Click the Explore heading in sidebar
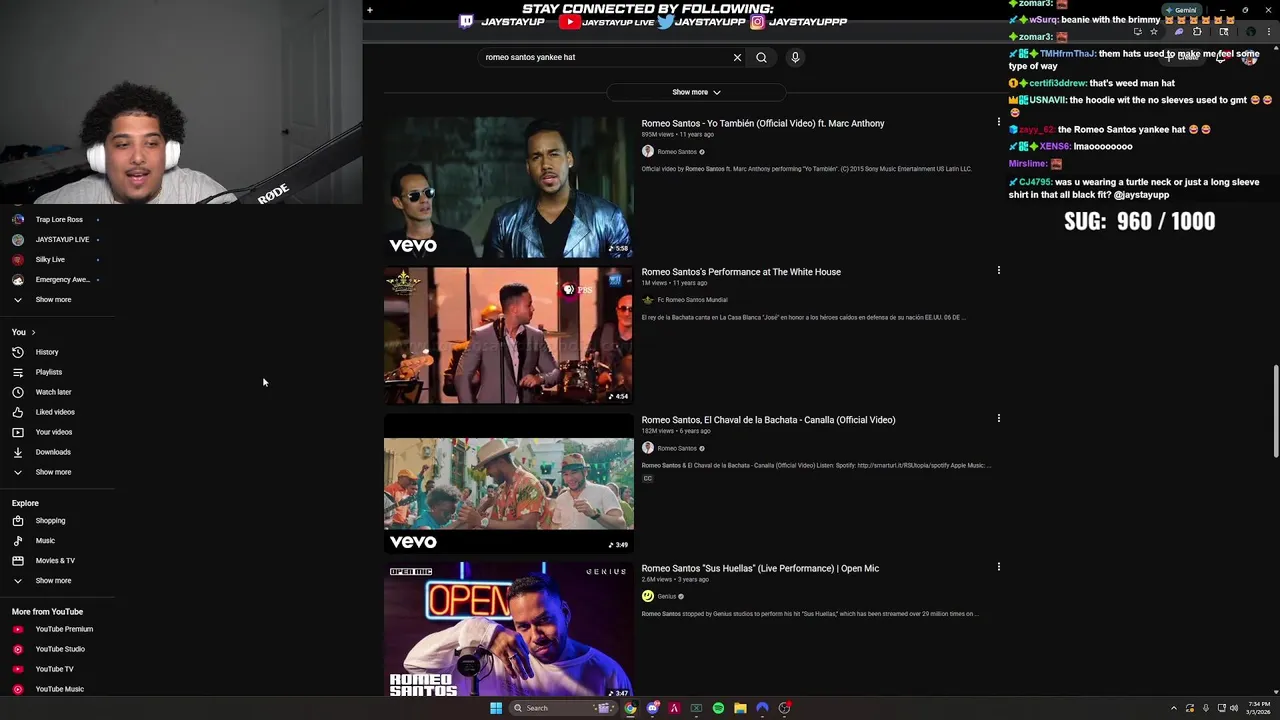 pos(25,503)
